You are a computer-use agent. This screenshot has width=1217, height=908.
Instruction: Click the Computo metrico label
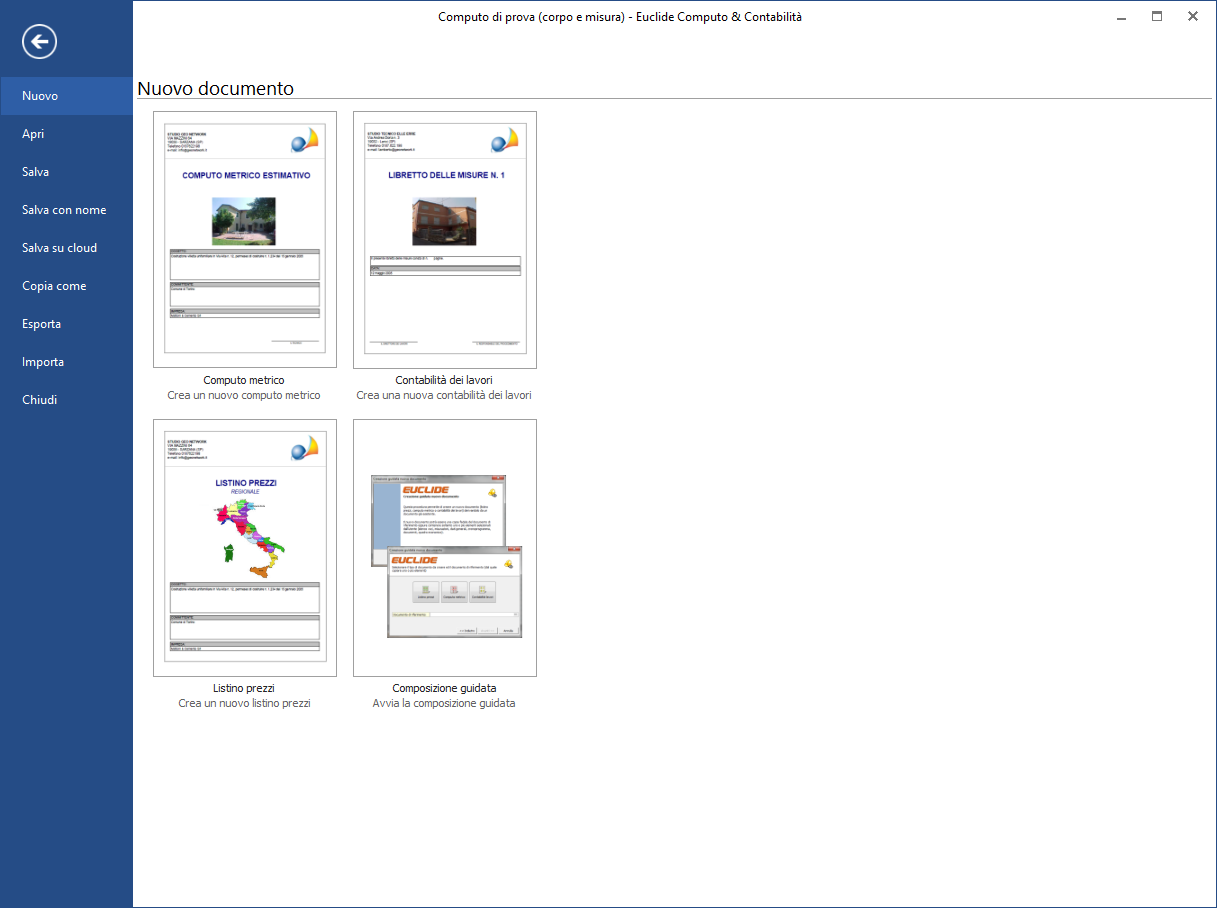(244, 380)
